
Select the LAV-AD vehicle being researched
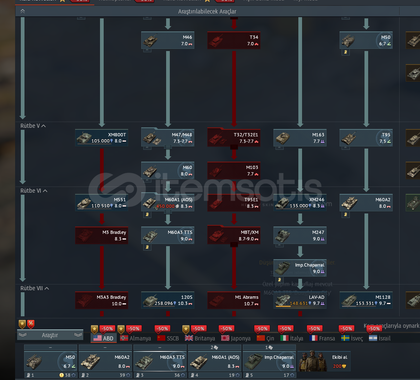point(300,300)
